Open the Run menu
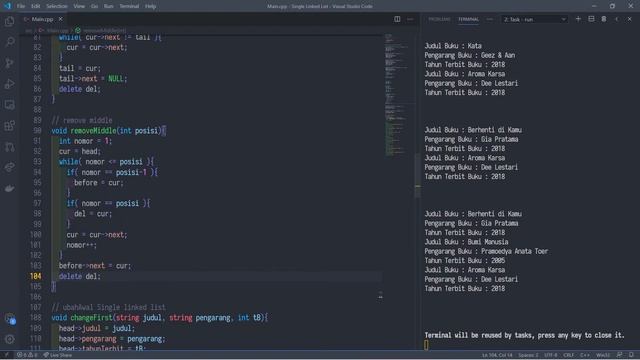This screenshot has width=640, height=360. 109,6
